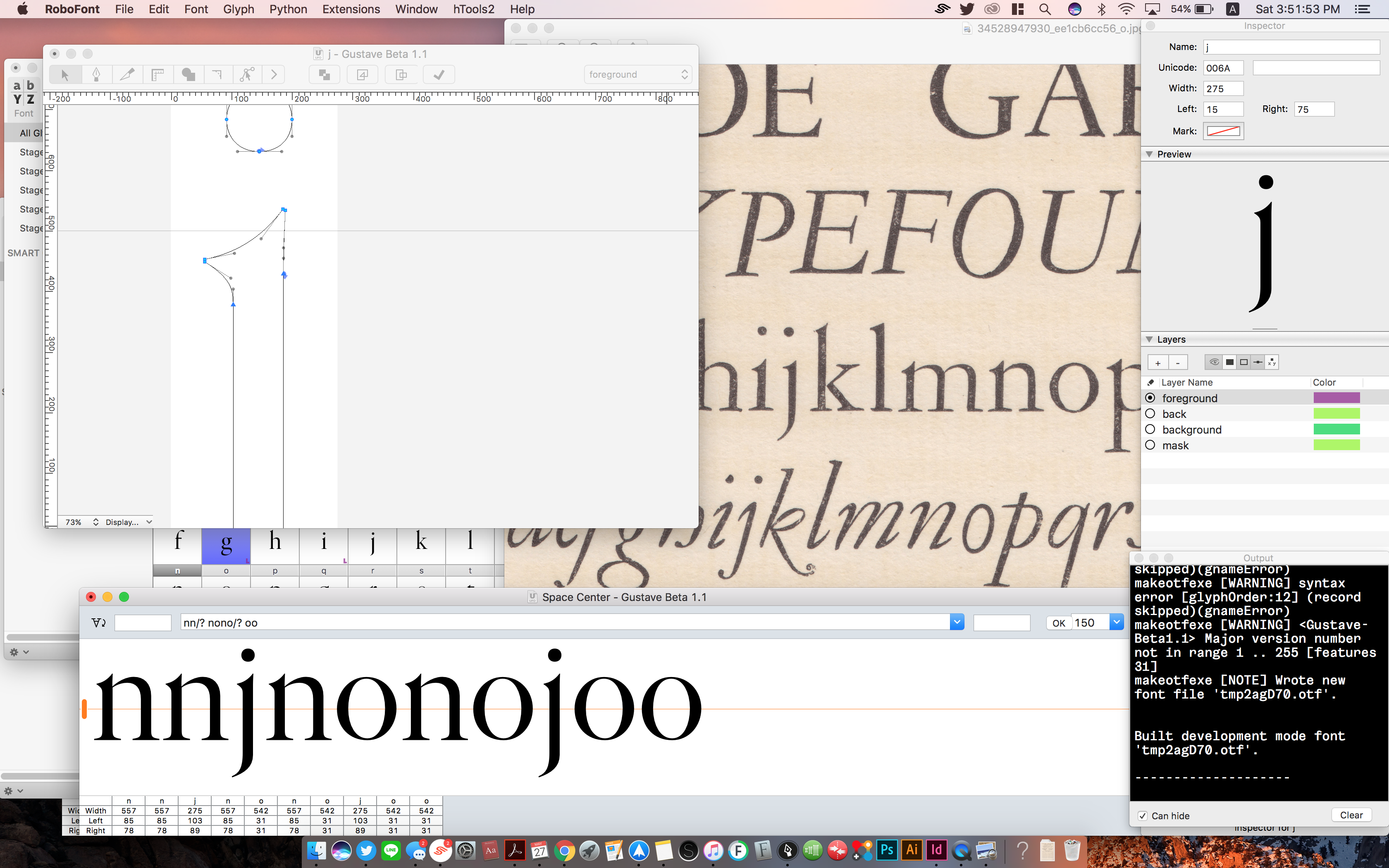Click the Mark color well in Inspector
1389x868 pixels.
tap(1223, 131)
